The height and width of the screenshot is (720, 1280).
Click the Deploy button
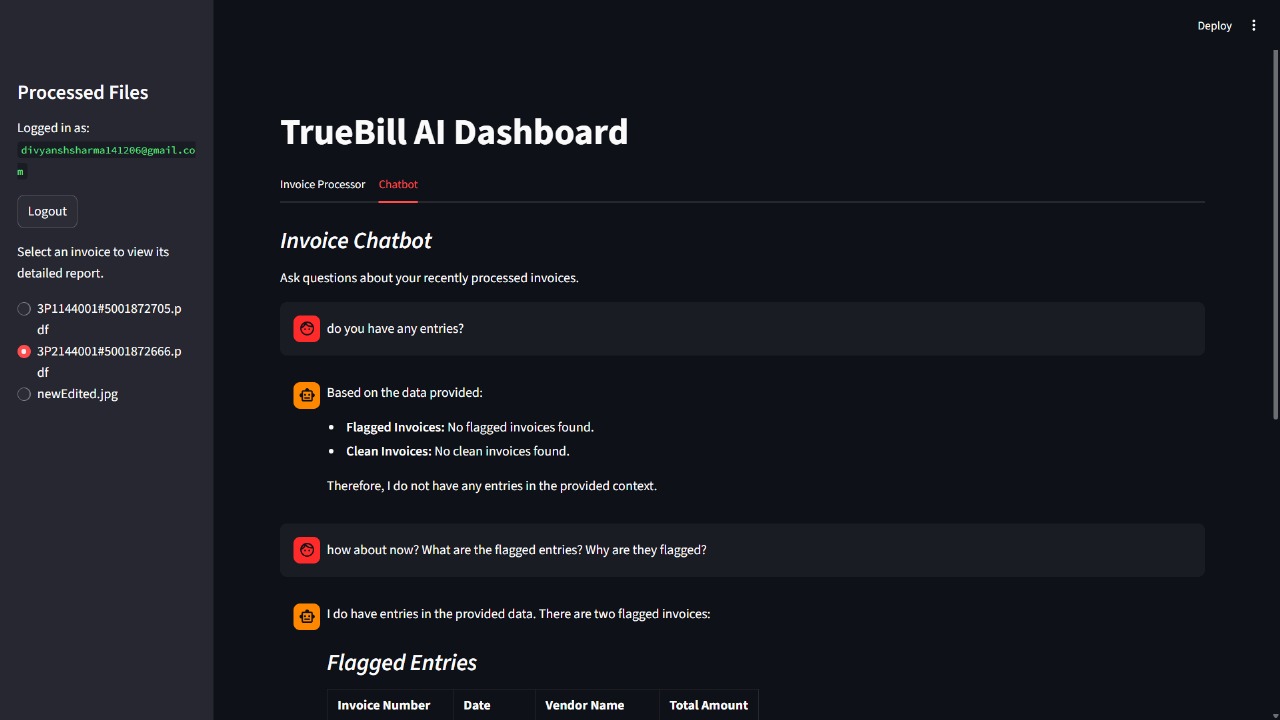1214,26
